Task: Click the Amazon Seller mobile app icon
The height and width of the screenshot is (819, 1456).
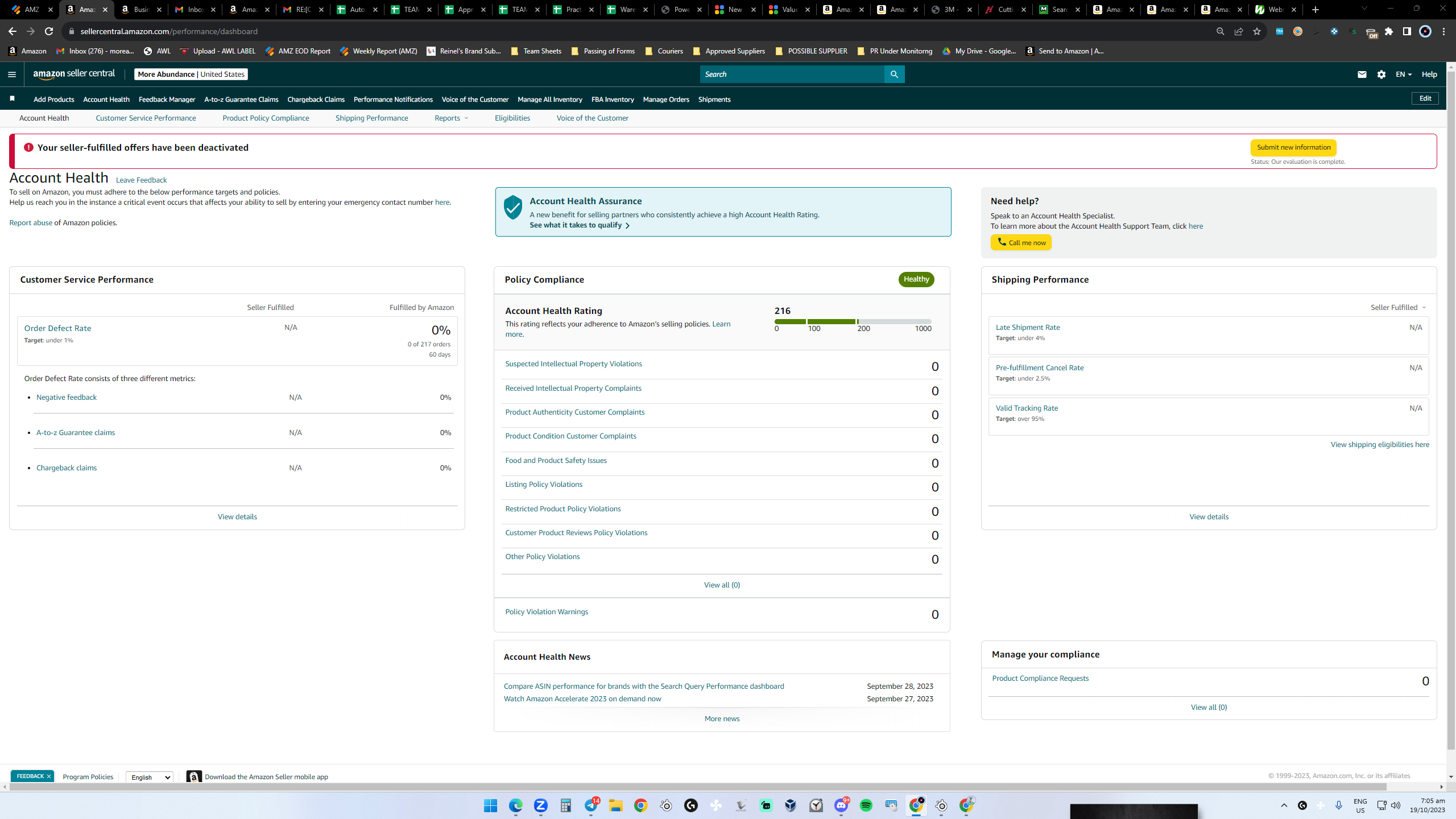Action: tap(194, 777)
